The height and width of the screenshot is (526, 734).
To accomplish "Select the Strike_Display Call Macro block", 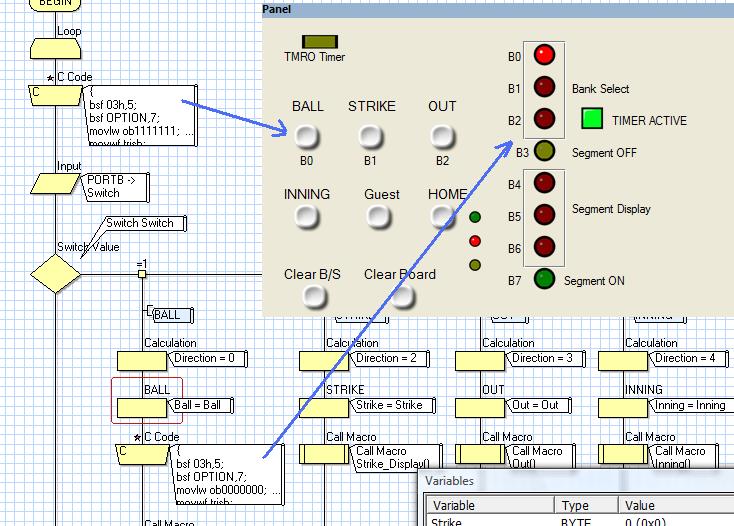I will [324, 454].
